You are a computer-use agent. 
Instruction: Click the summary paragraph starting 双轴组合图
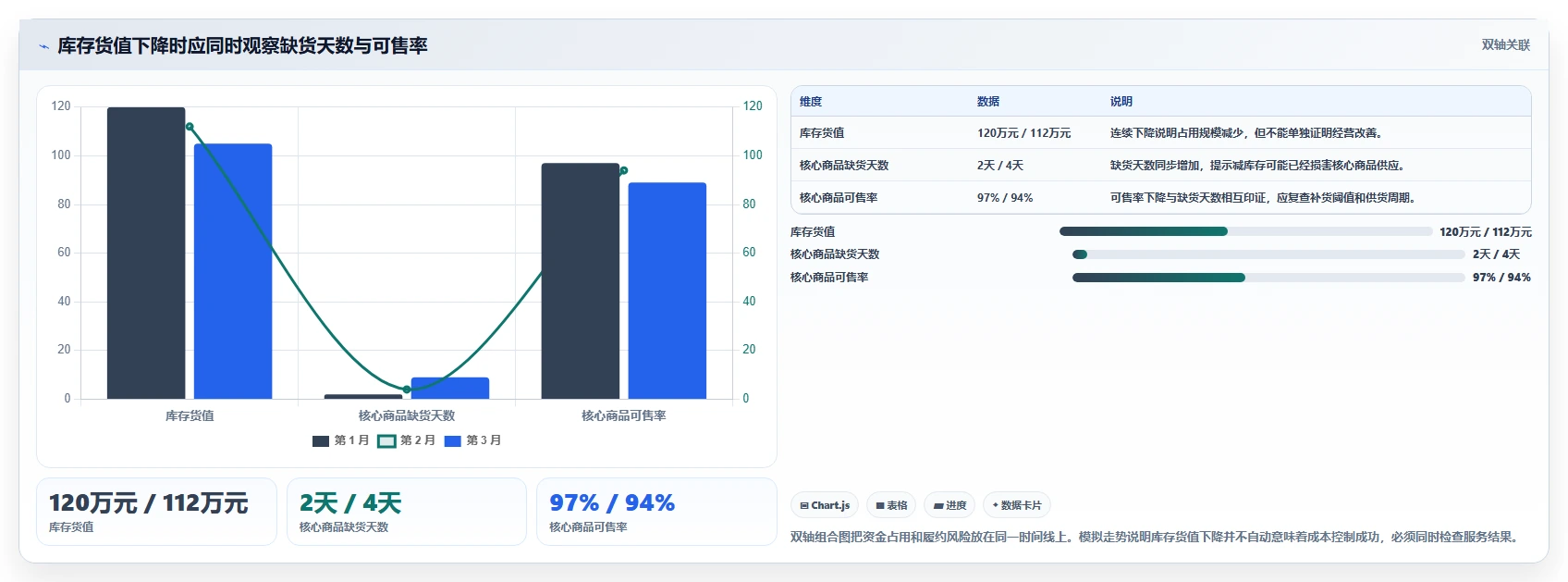[1157, 537]
